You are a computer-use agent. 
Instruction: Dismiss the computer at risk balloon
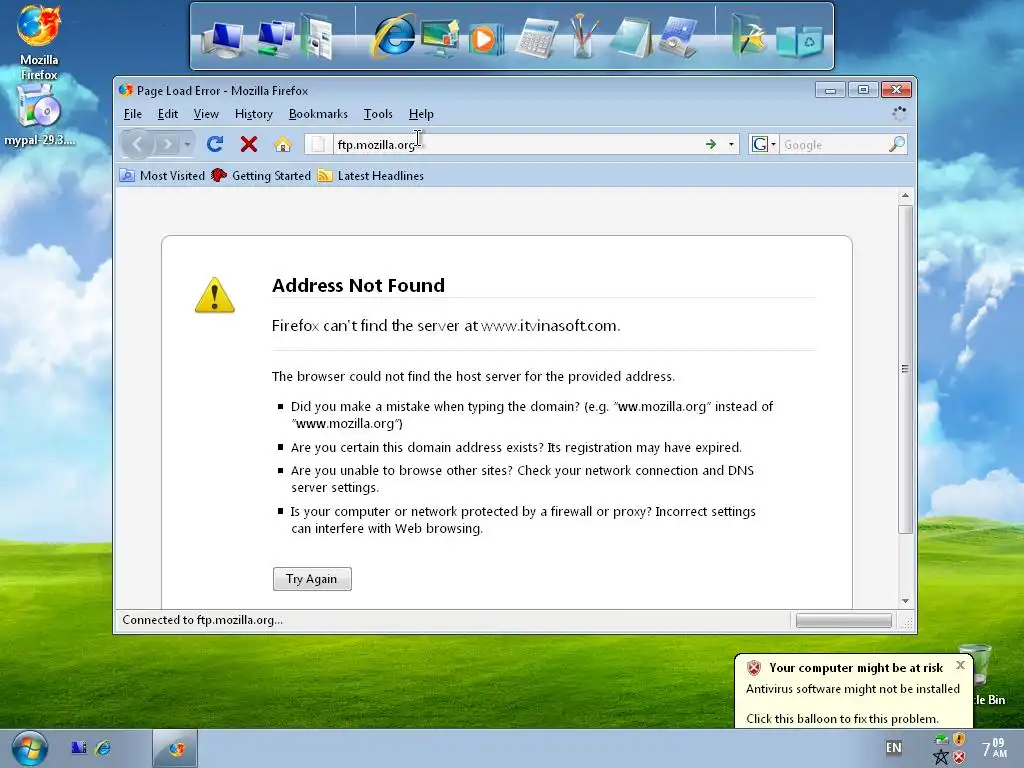pos(960,665)
